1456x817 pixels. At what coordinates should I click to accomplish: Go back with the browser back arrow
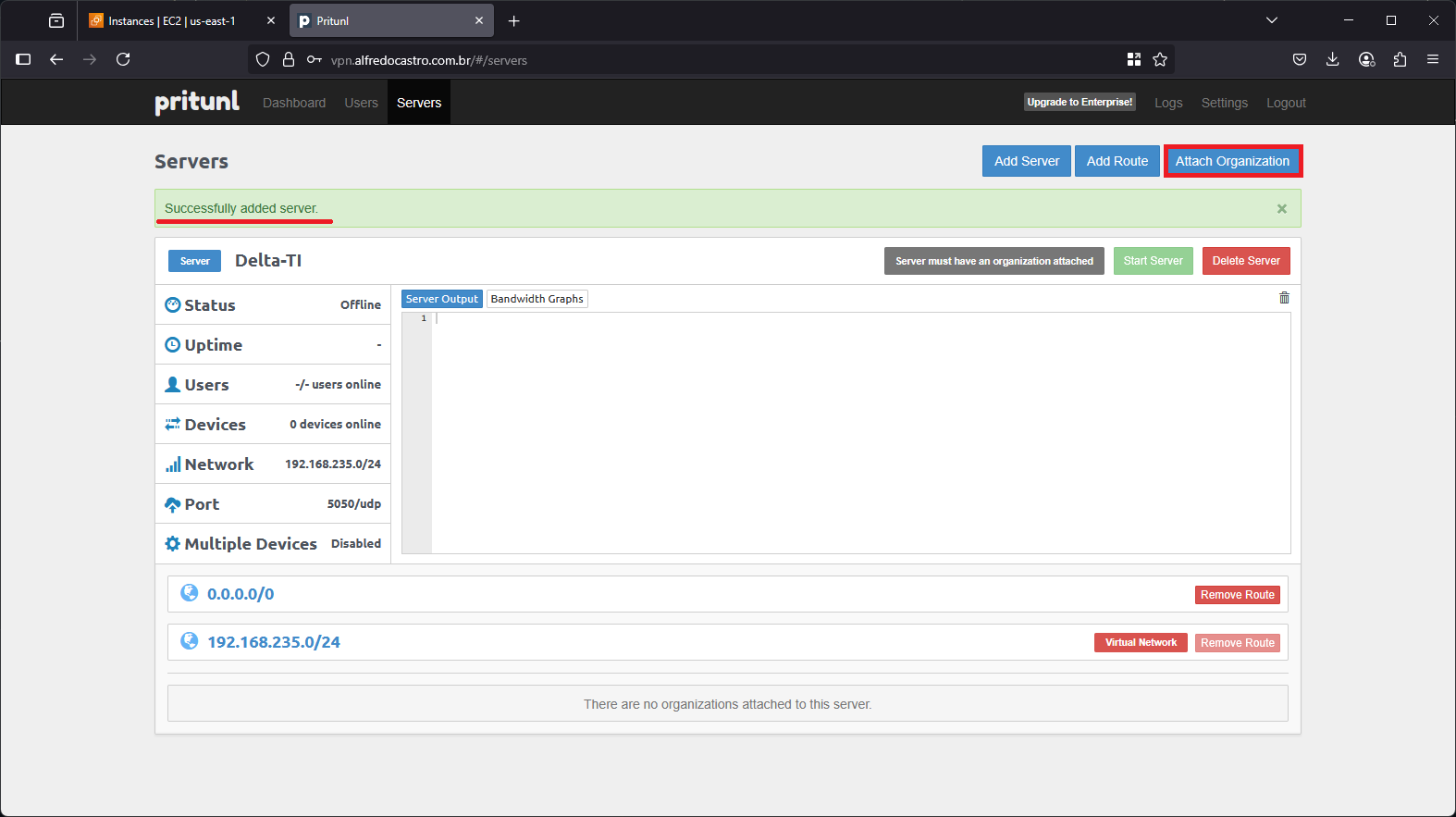(x=56, y=59)
